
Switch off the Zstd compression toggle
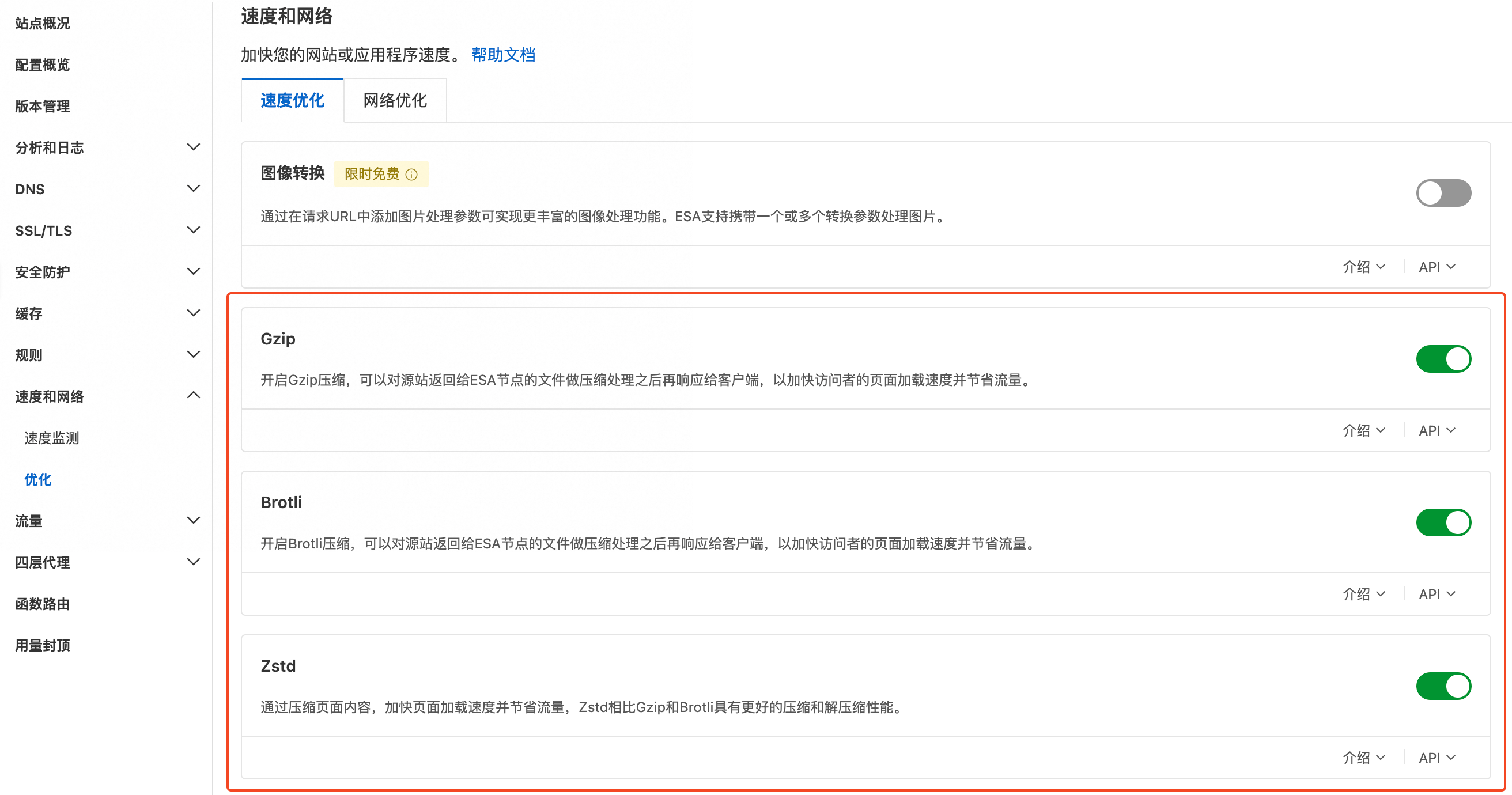(1443, 687)
